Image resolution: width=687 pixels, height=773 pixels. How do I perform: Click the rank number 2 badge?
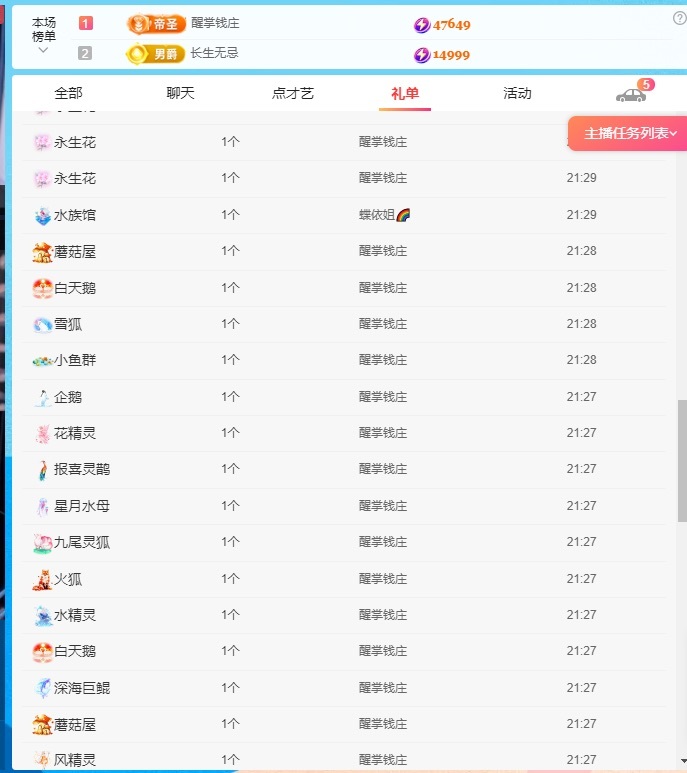point(85,53)
